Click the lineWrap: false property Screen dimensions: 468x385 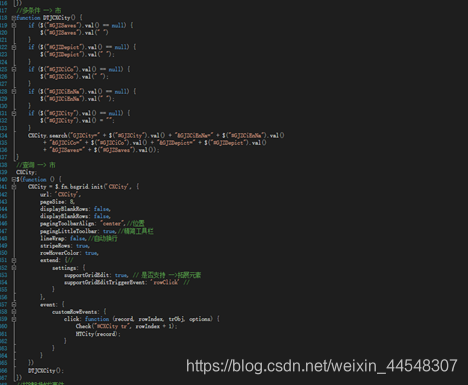(63, 238)
